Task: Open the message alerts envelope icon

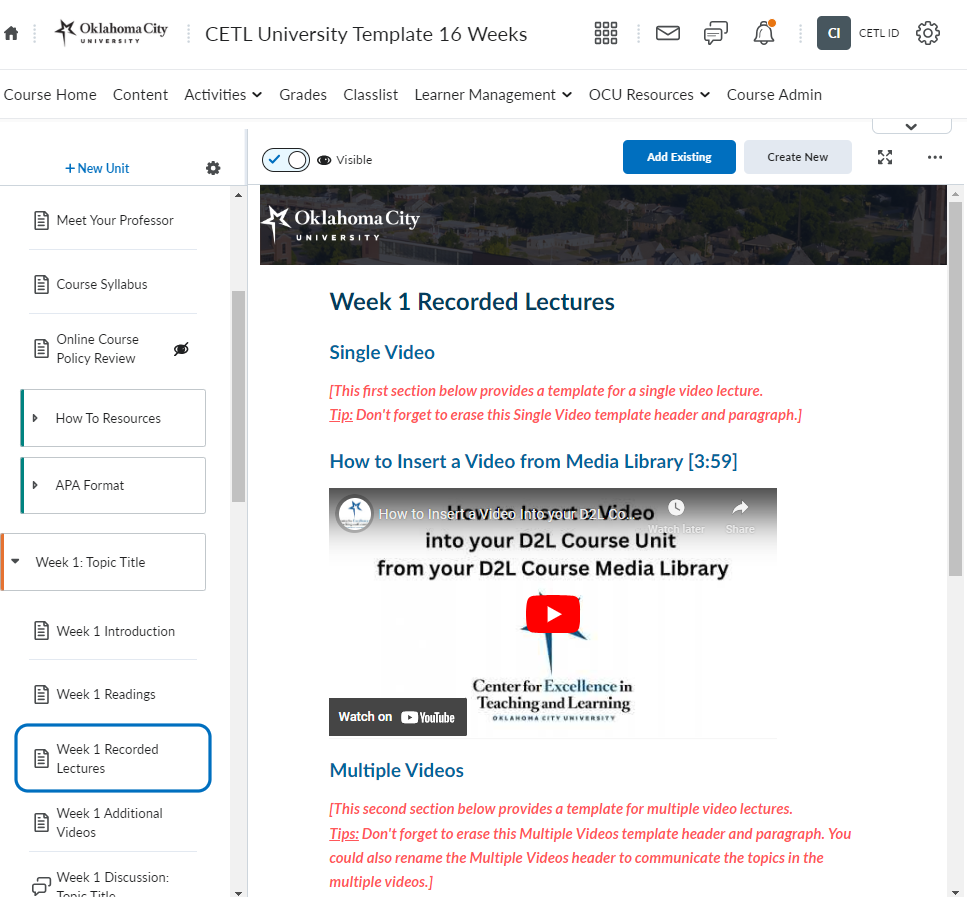Action: [x=667, y=33]
